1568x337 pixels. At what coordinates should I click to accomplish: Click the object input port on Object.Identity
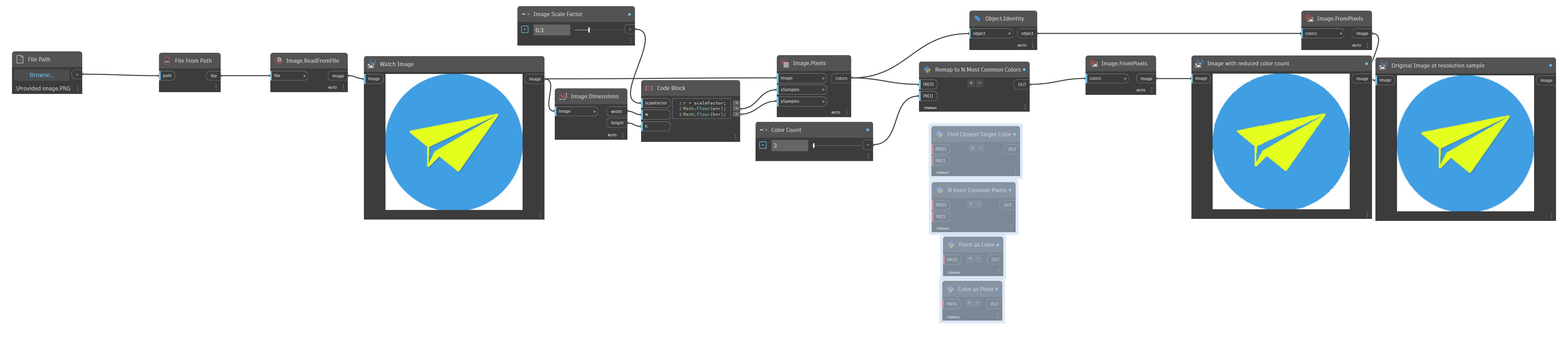[x=992, y=34]
